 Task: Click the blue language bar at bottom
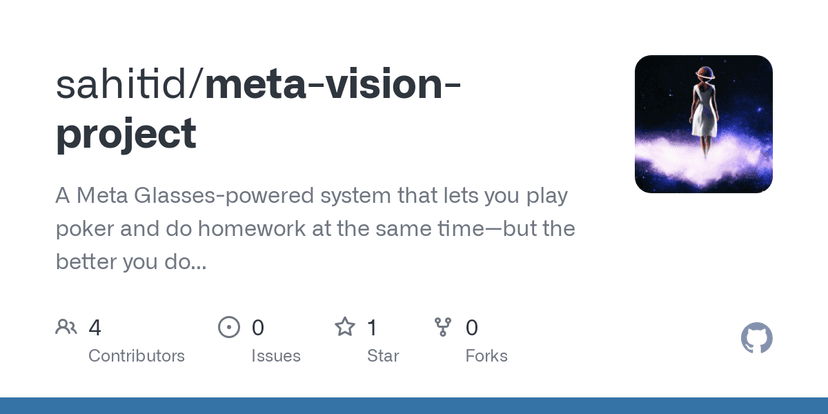[x=414, y=406]
